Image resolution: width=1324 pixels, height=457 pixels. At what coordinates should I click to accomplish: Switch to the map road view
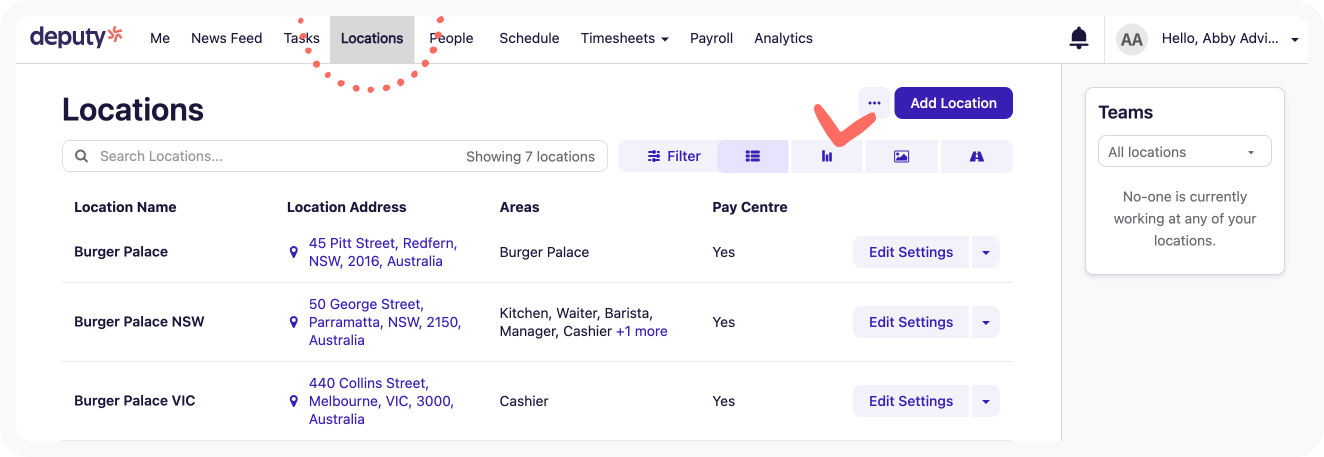pos(976,156)
